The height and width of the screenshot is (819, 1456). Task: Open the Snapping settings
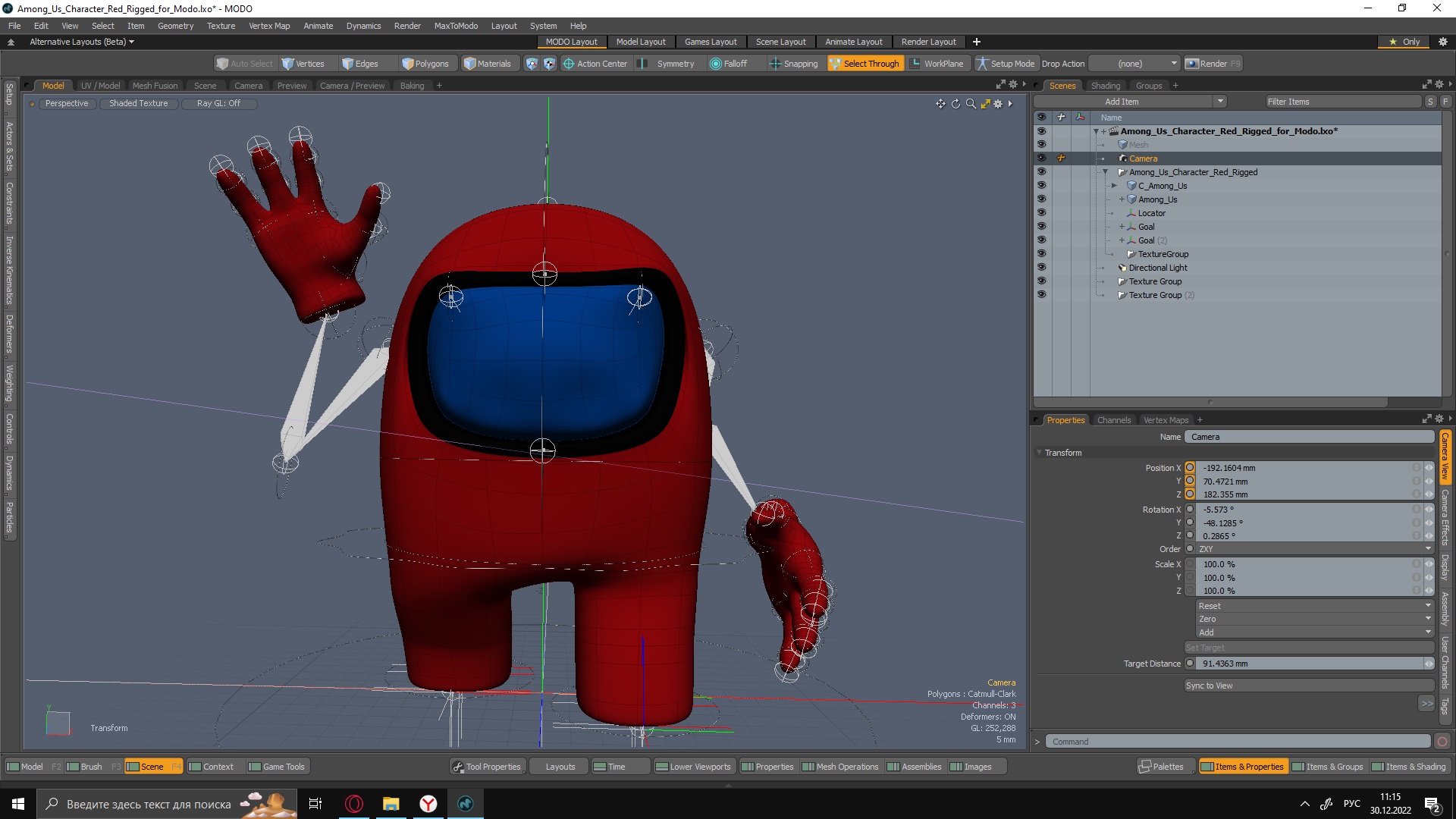click(793, 64)
